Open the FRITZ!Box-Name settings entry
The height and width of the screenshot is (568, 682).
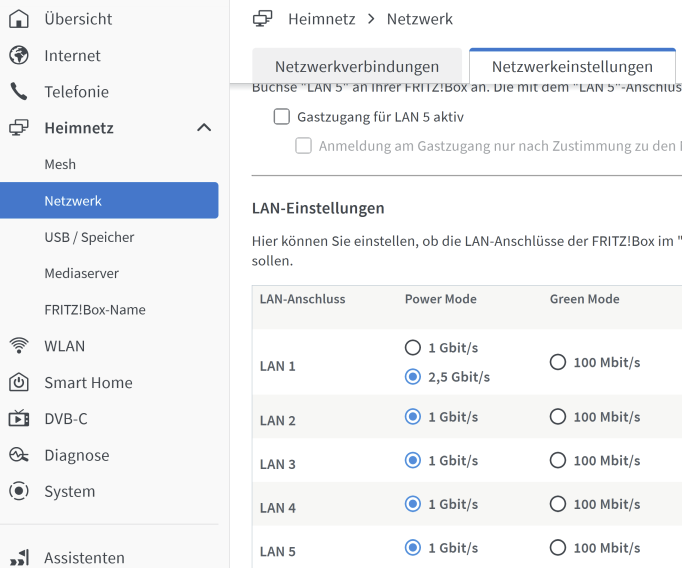coord(95,310)
